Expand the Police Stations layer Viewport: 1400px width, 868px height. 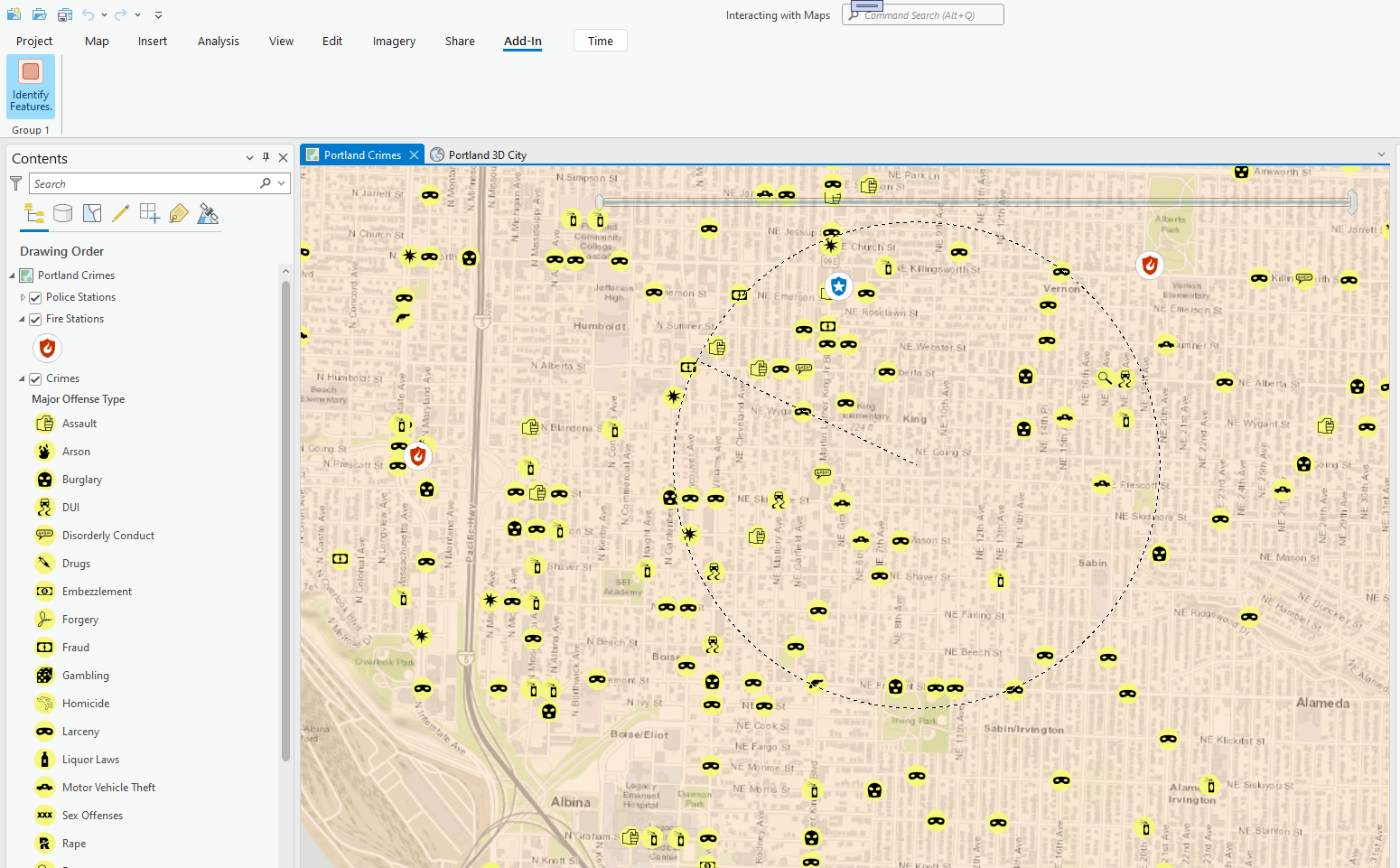coord(23,296)
